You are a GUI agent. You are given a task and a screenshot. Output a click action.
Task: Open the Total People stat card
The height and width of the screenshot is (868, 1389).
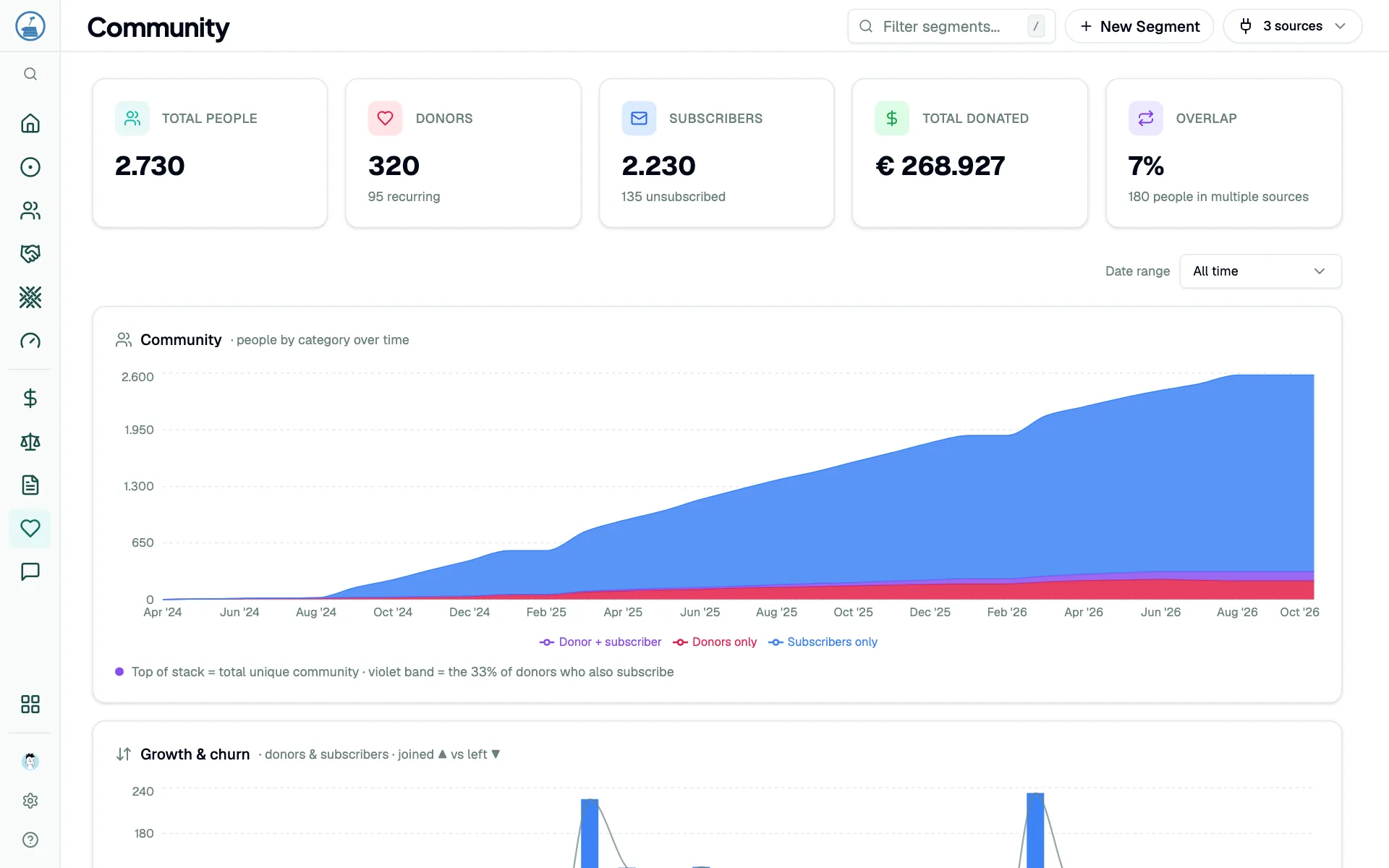point(210,153)
